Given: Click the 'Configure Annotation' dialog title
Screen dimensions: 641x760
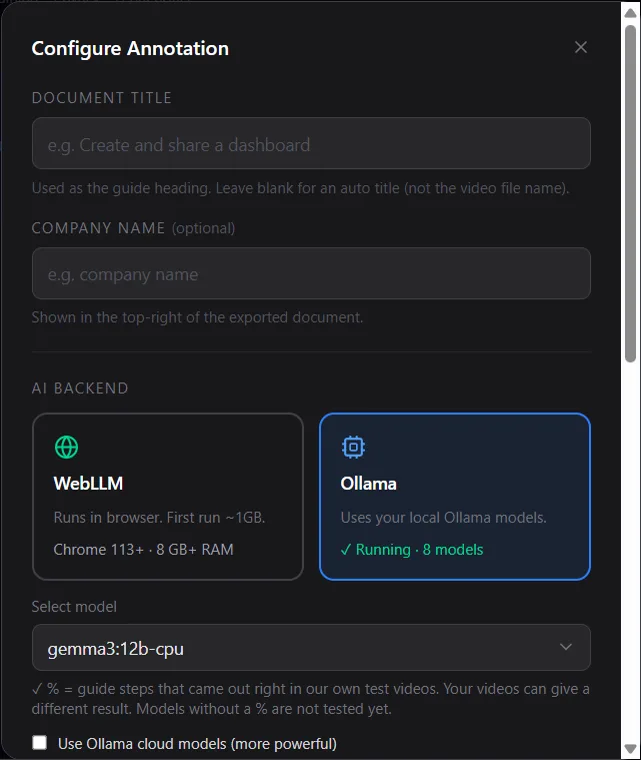Looking at the screenshot, I should (130, 48).
